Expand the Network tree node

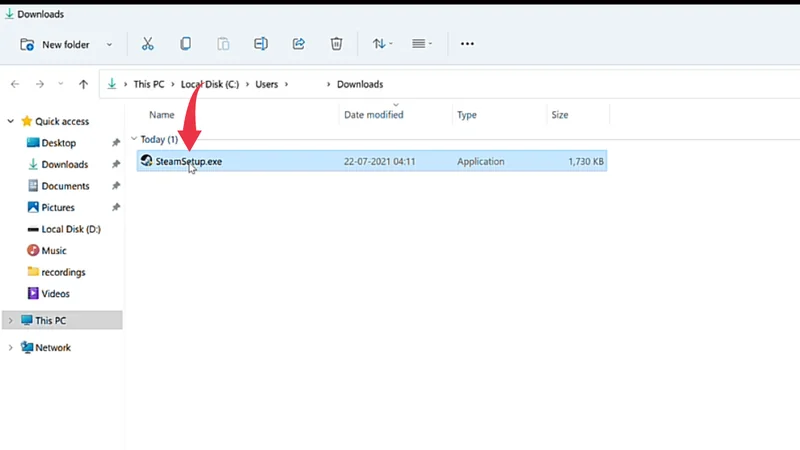pyautogui.click(x=11, y=348)
